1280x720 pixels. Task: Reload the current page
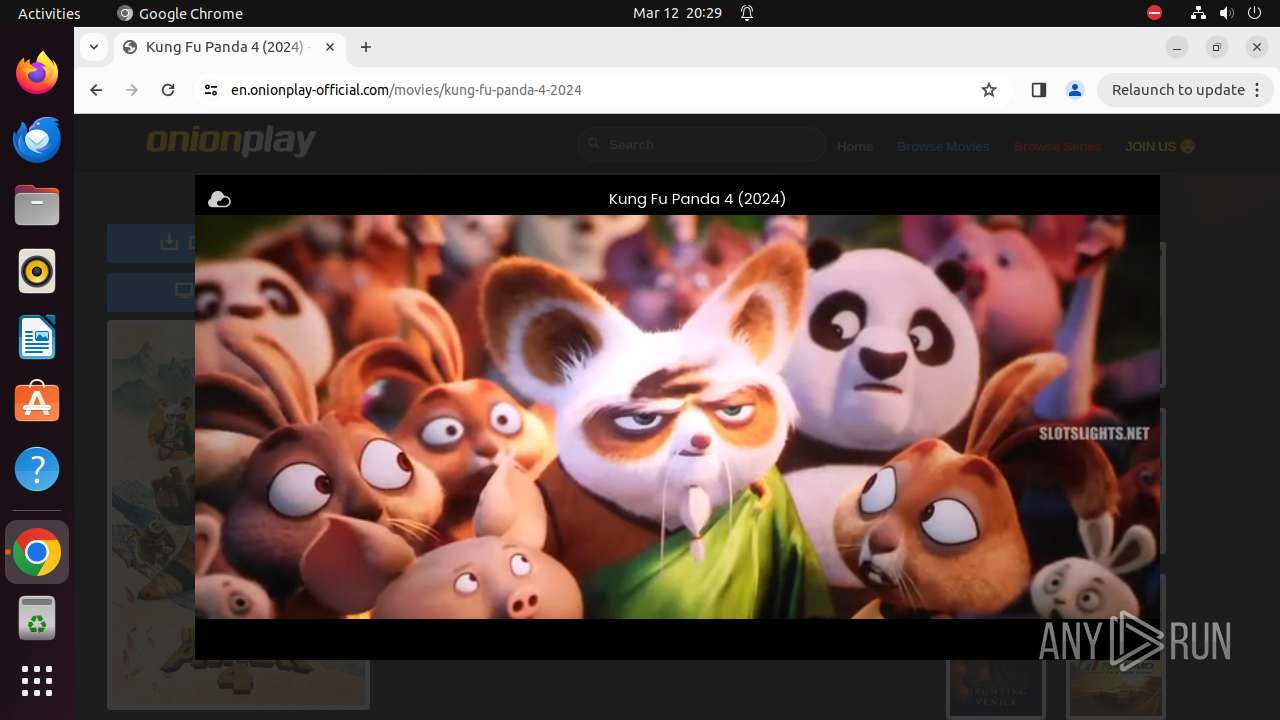coord(168,90)
